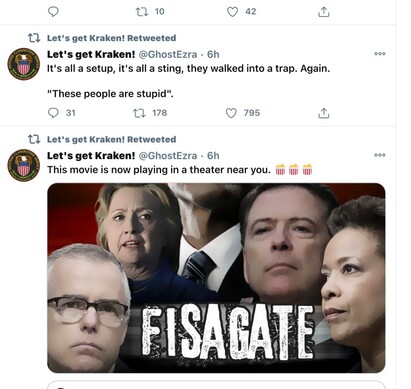Screen dimensions: 411x389
Task: Open the second "Let's get Kraken! Retweeted" label
Action: [x=111, y=139]
